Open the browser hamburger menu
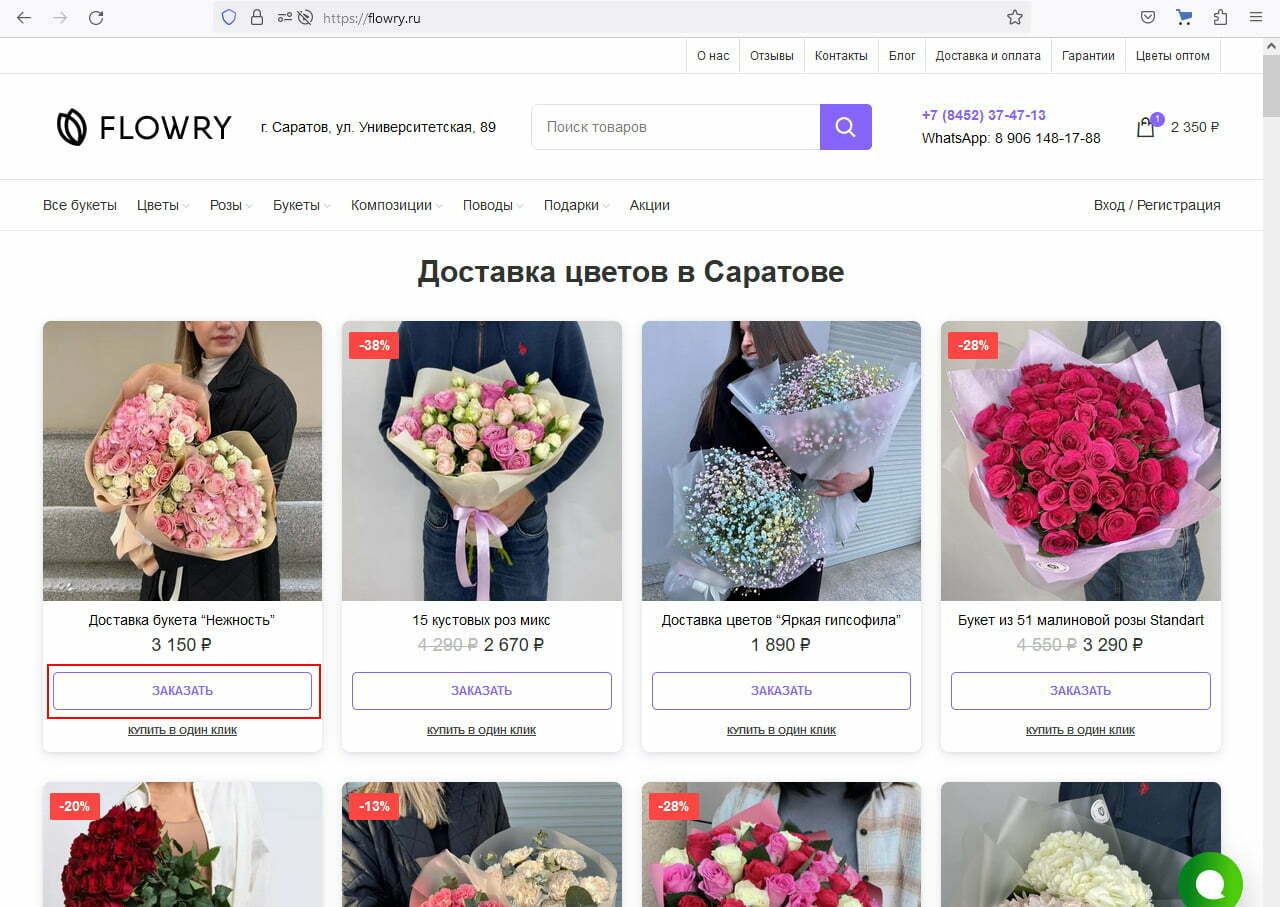This screenshot has height=907, width=1280. [x=1256, y=18]
